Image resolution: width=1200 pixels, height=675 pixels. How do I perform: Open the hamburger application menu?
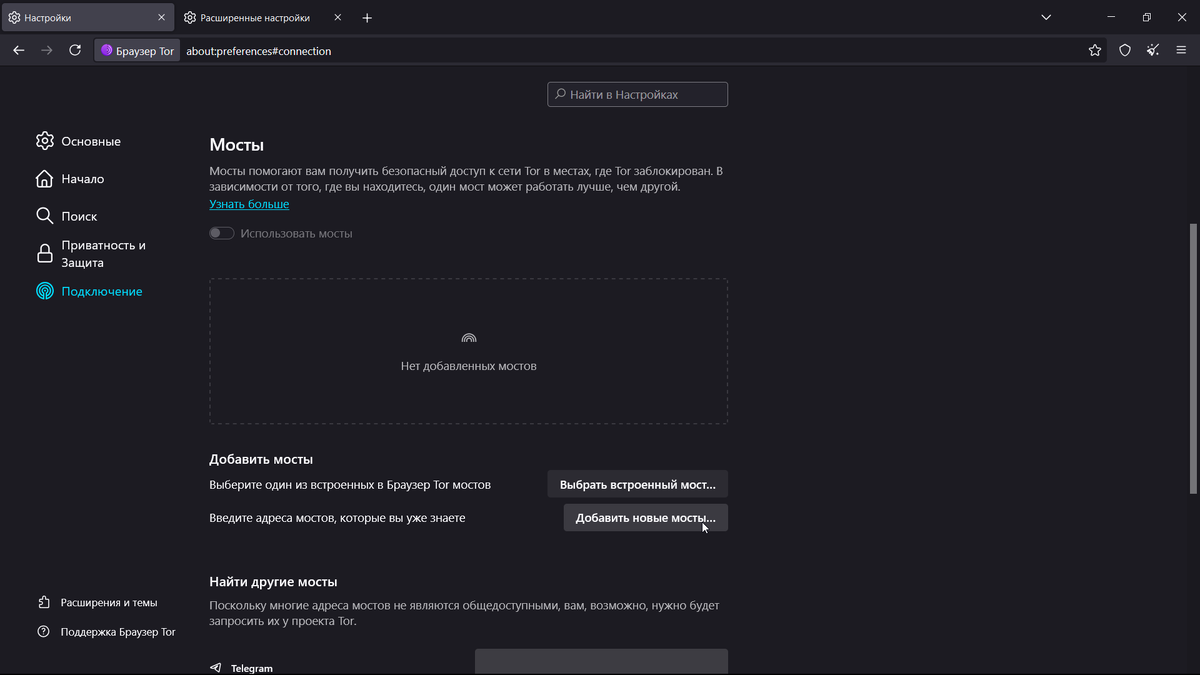coord(1181,51)
